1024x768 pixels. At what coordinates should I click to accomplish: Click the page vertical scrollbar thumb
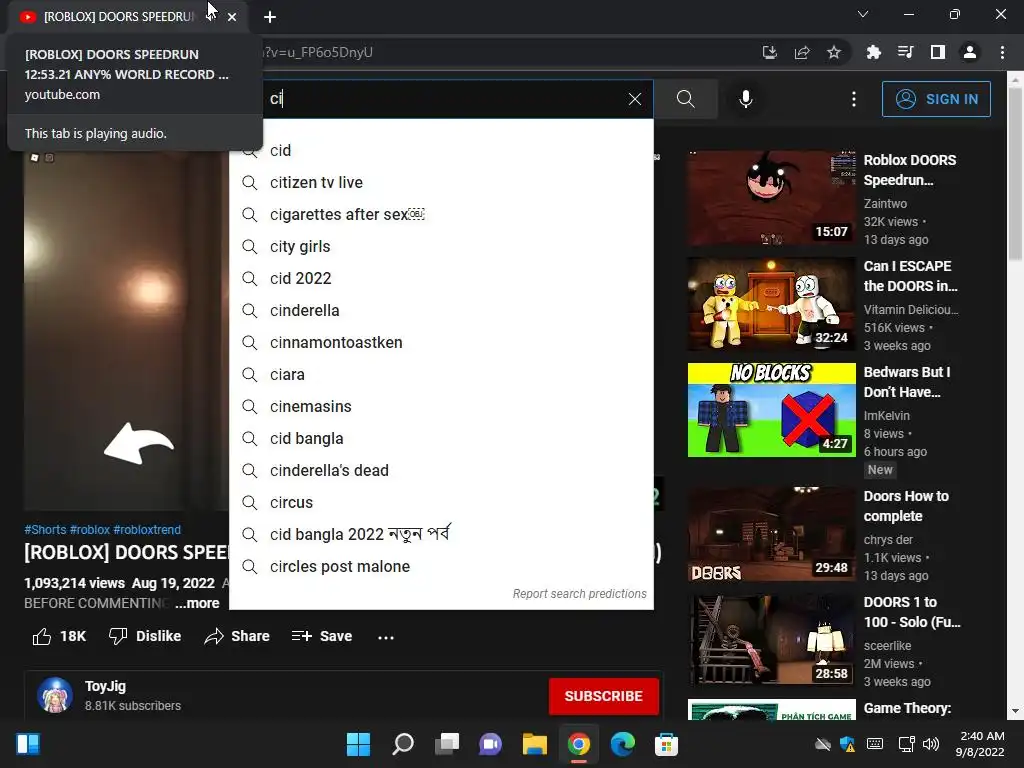click(1015, 174)
